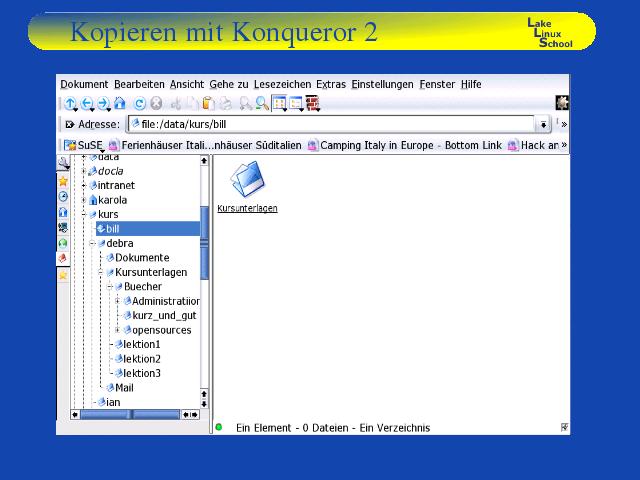Open the Dokument menu
Image resolution: width=640 pixels, height=480 pixels.
84,84
